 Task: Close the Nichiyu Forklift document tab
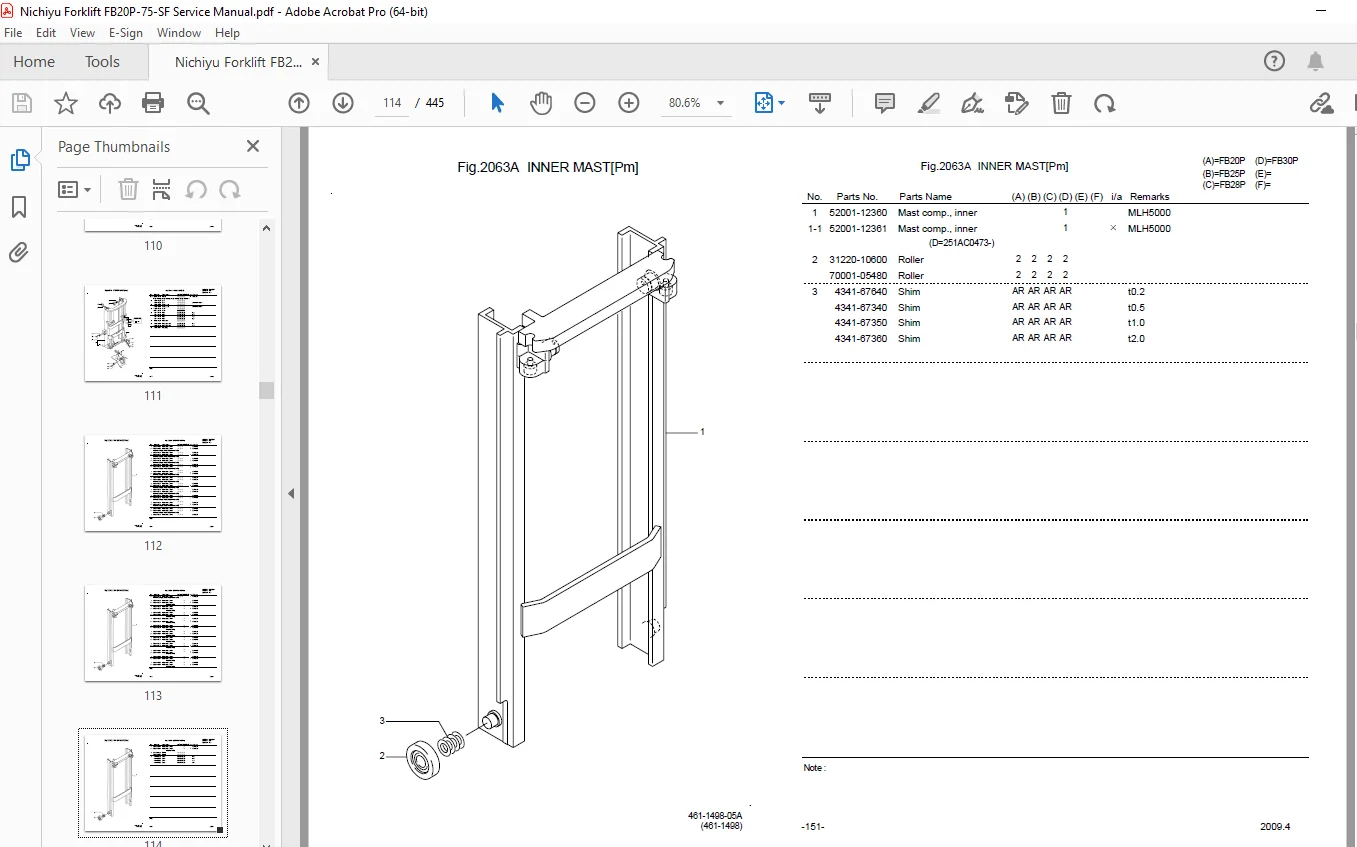coord(316,62)
